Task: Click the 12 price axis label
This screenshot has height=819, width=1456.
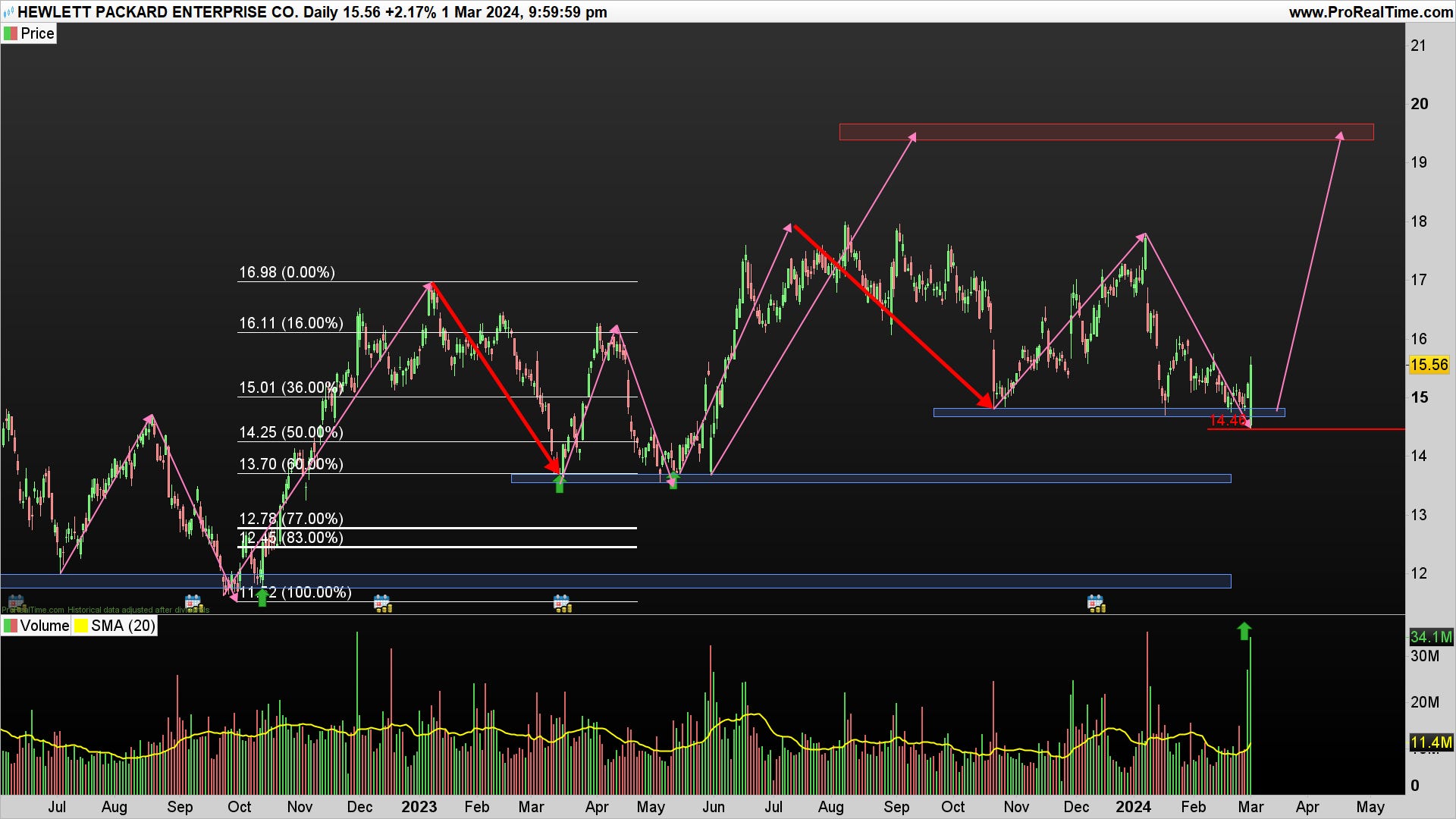Action: coord(1418,573)
